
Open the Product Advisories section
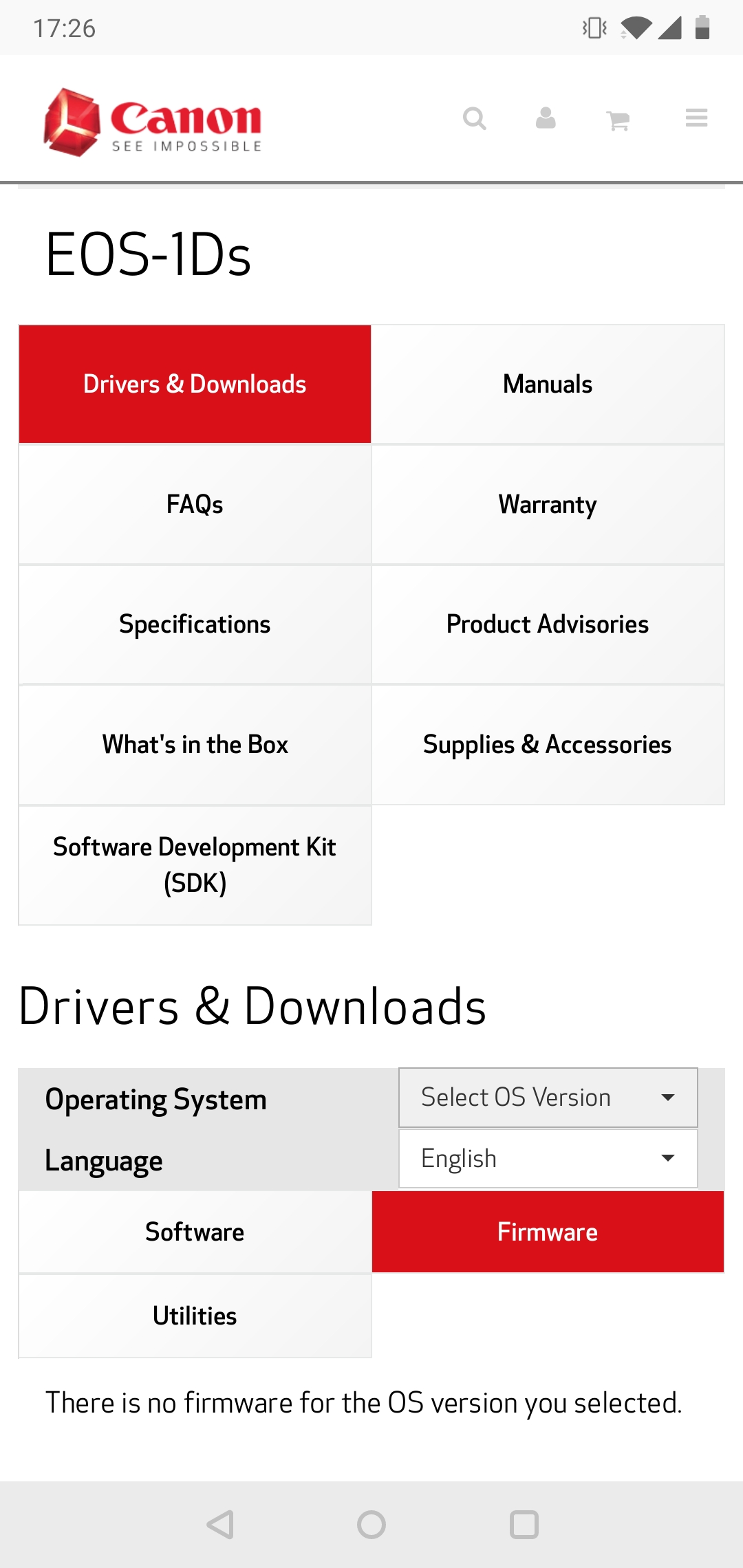point(547,624)
